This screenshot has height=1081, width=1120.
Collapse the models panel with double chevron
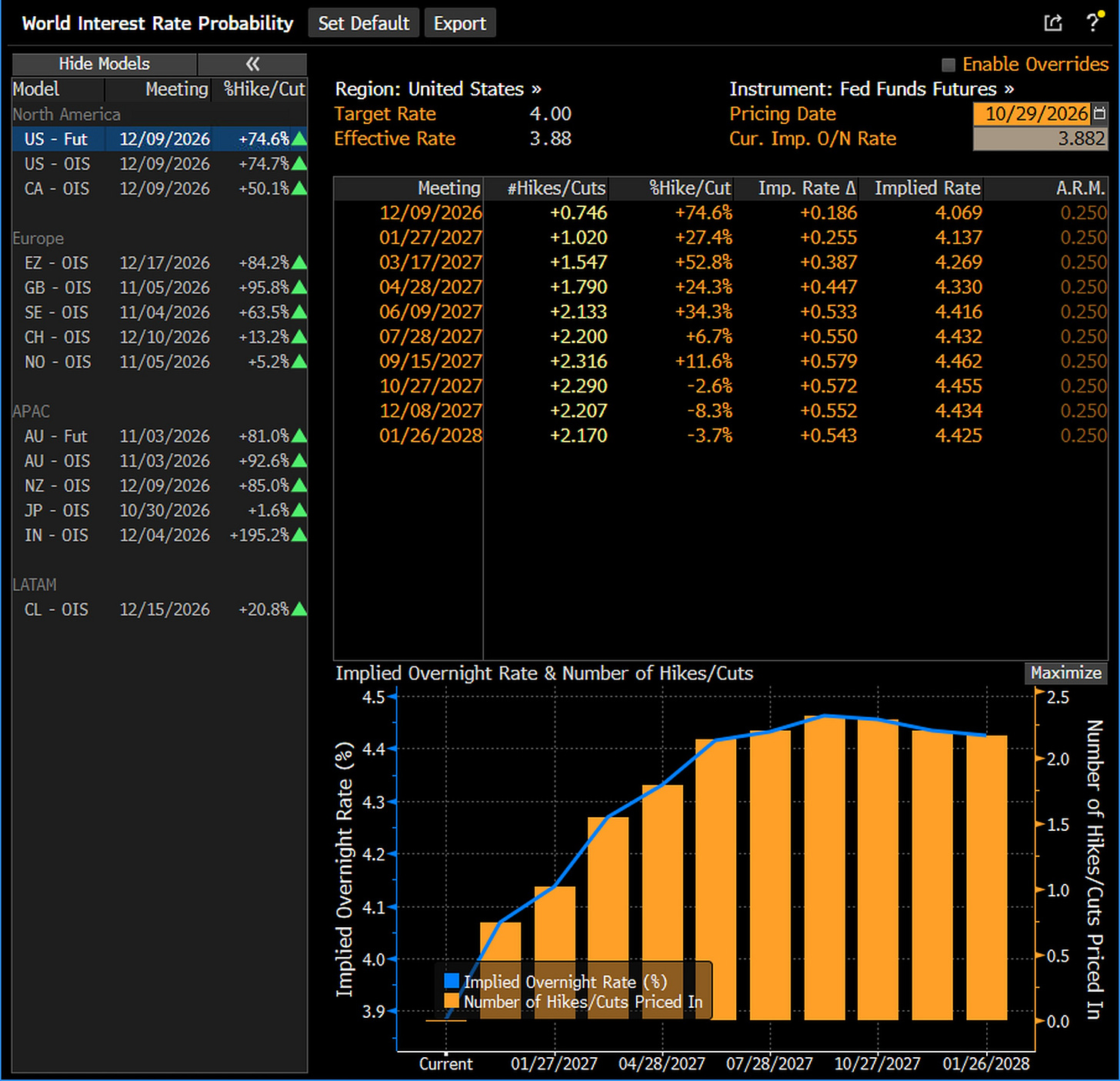[x=252, y=64]
